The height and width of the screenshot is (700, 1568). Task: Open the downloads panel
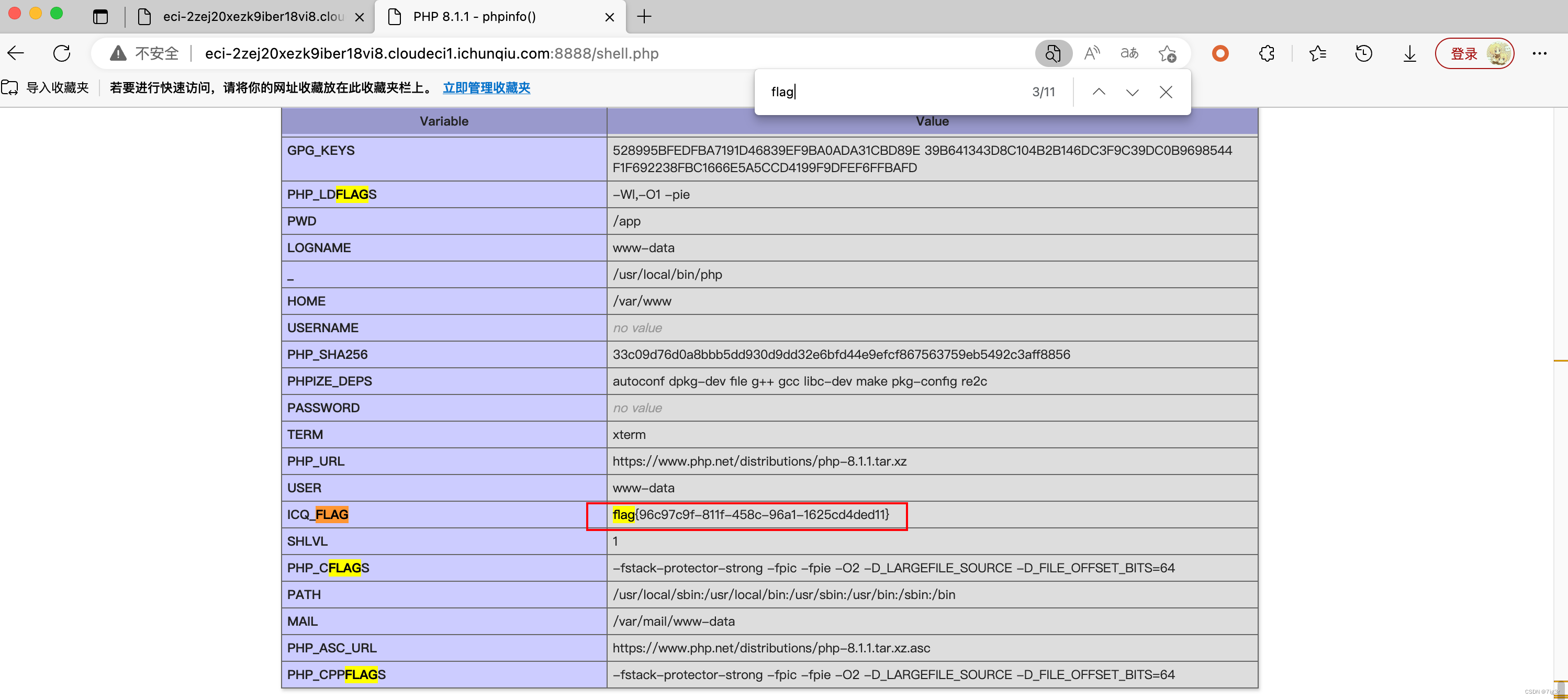coord(1409,53)
